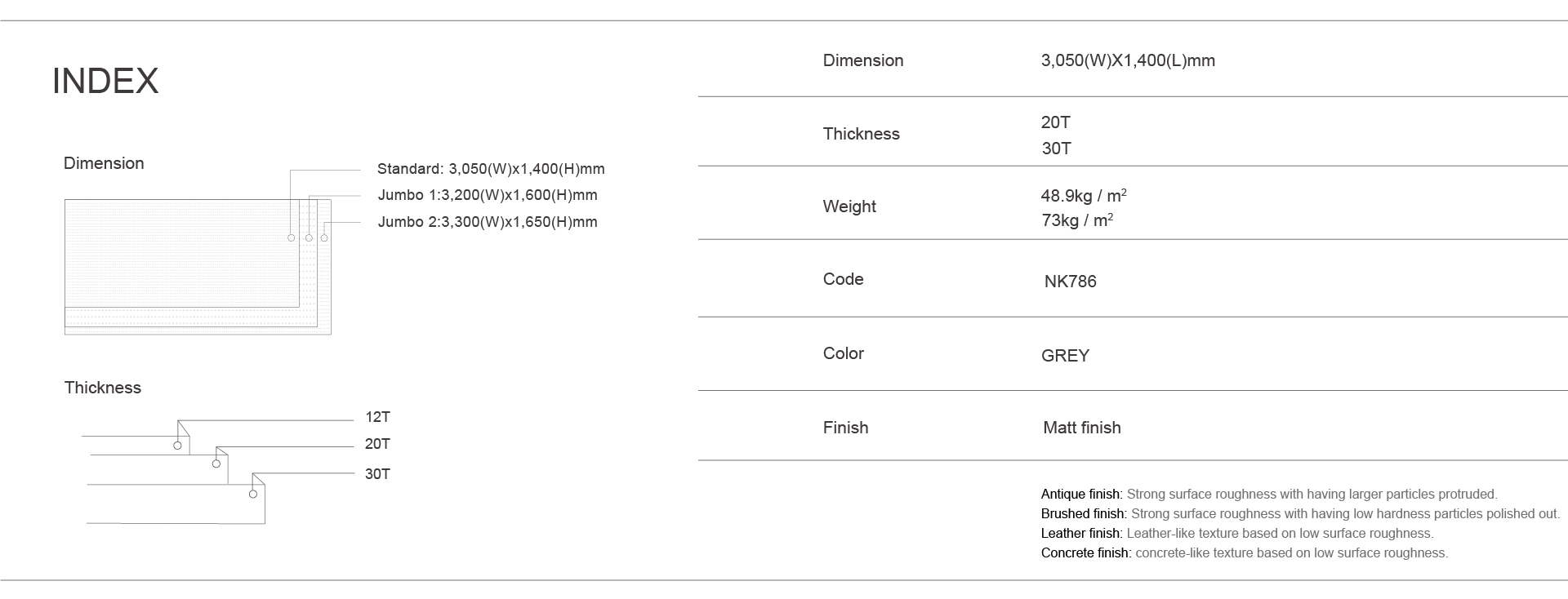Click the 30T circle marker in the thickness diagram
Image resolution: width=1568 pixels, height=599 pixels.
(253, 494)
